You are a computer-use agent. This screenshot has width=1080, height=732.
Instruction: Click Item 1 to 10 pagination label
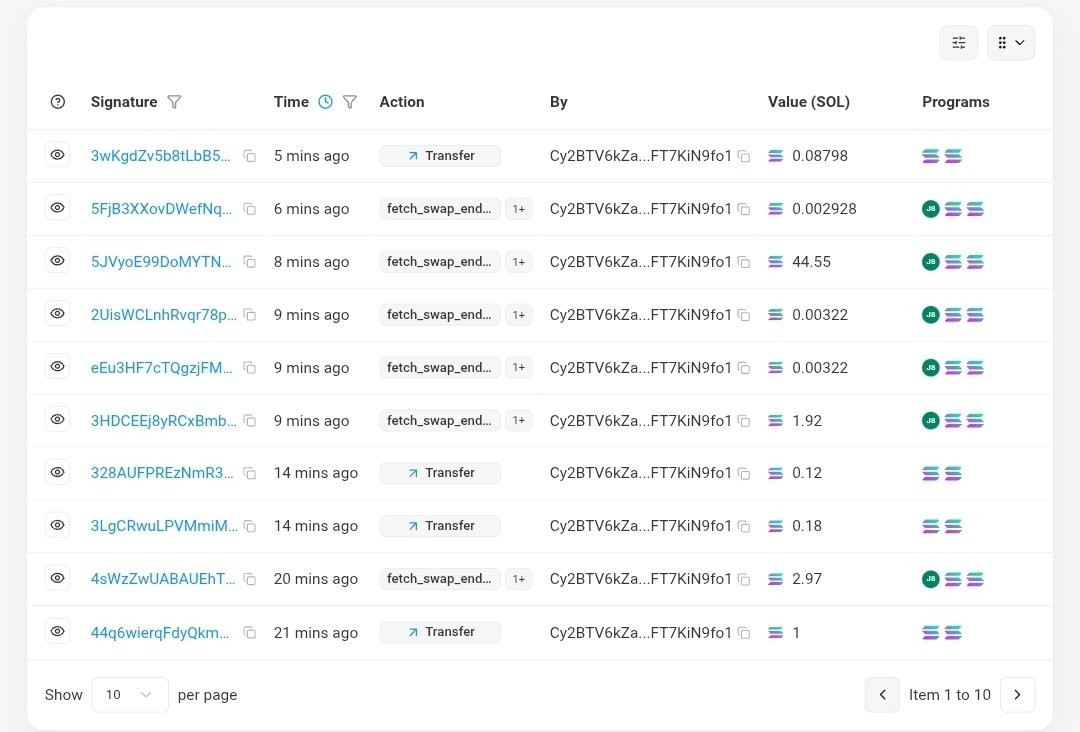(950, 695)
